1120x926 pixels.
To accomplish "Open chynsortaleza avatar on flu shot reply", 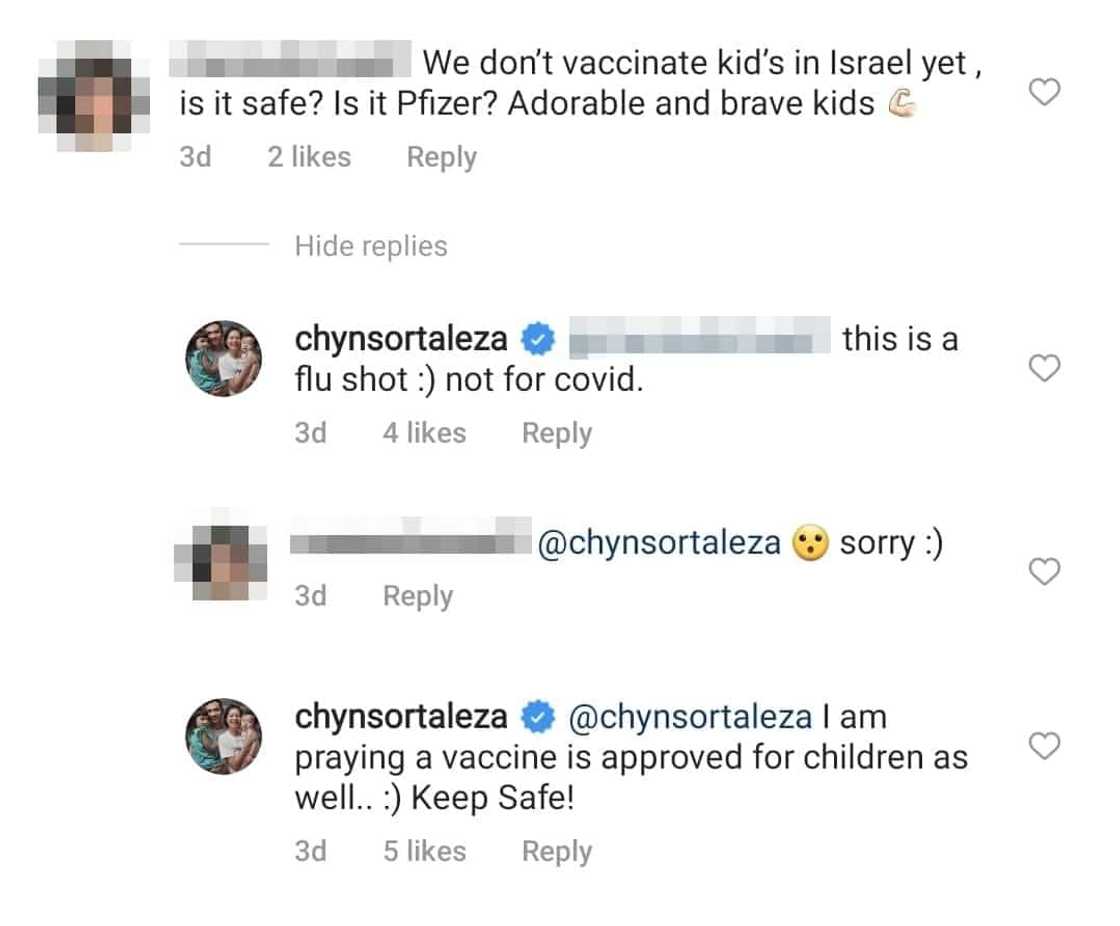I will click(x=224, y=359).
